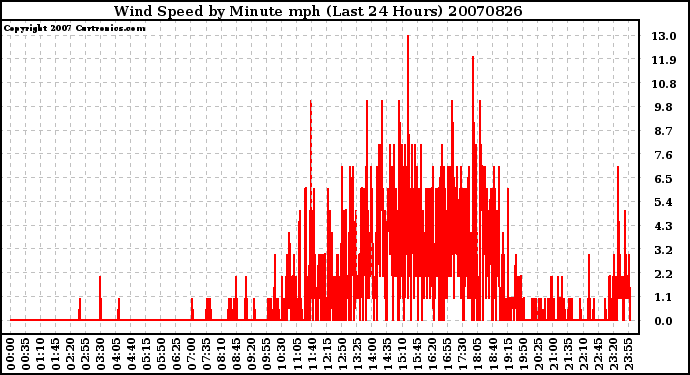Screen dimensions: 690x375
Task: Click the 08:45 time label
Action: coord(237,355)
